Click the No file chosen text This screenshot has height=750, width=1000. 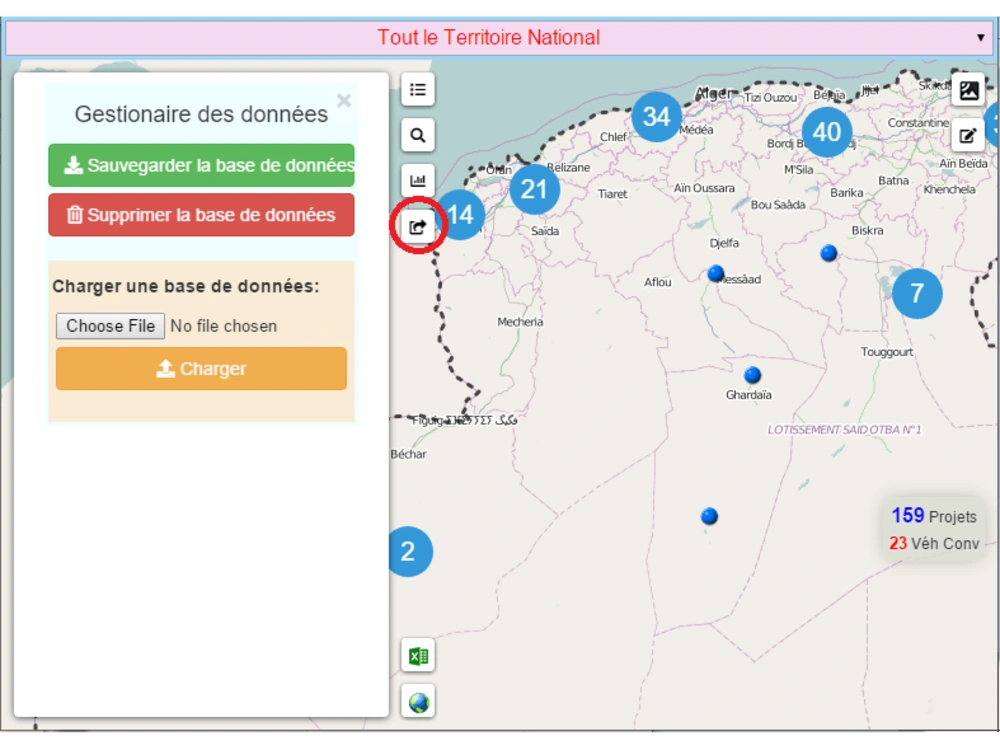pyautogui.click(x=223, y=326)
